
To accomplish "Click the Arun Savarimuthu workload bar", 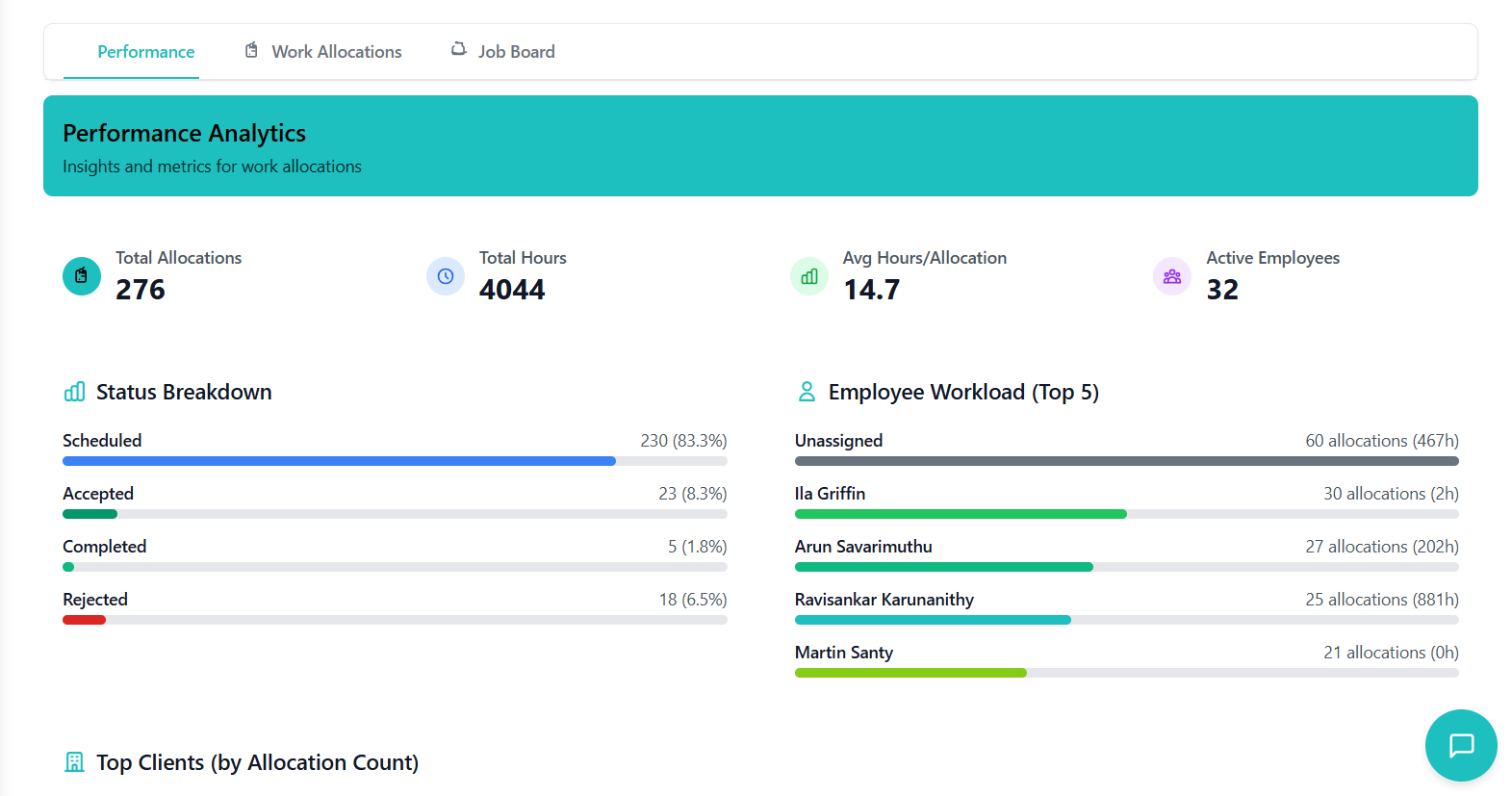I will [943, 567].
